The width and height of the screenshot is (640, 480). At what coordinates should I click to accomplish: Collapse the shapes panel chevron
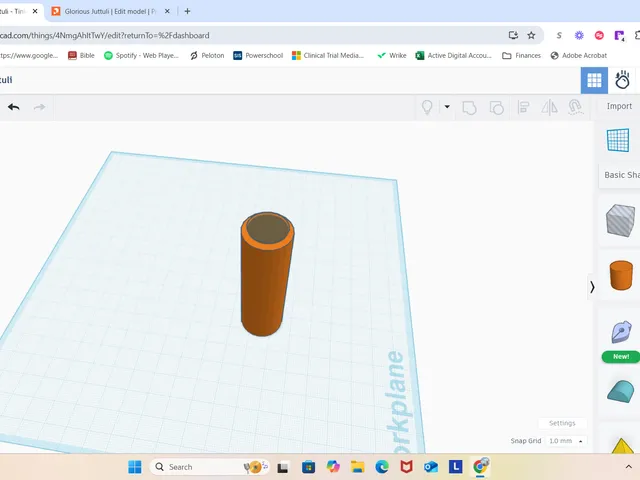[592, 287]
